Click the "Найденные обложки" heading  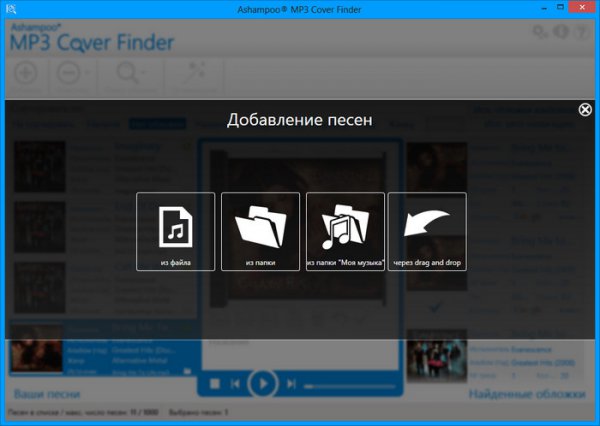click(527, 394)
